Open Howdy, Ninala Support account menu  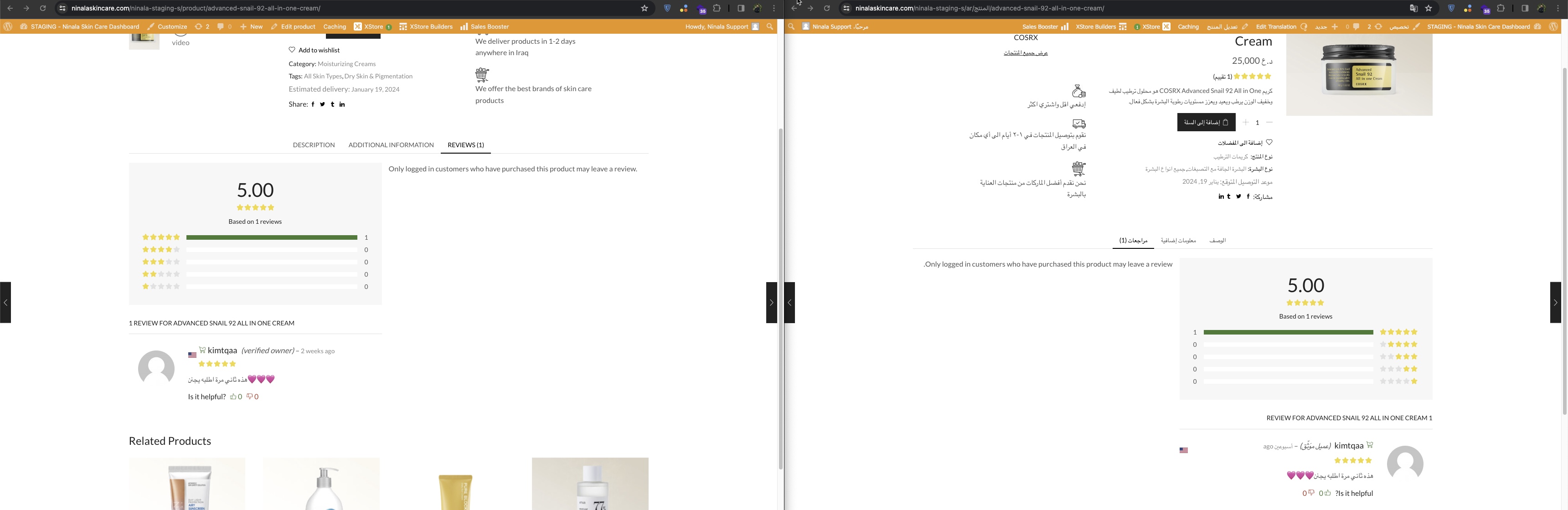tap(722, 27)
